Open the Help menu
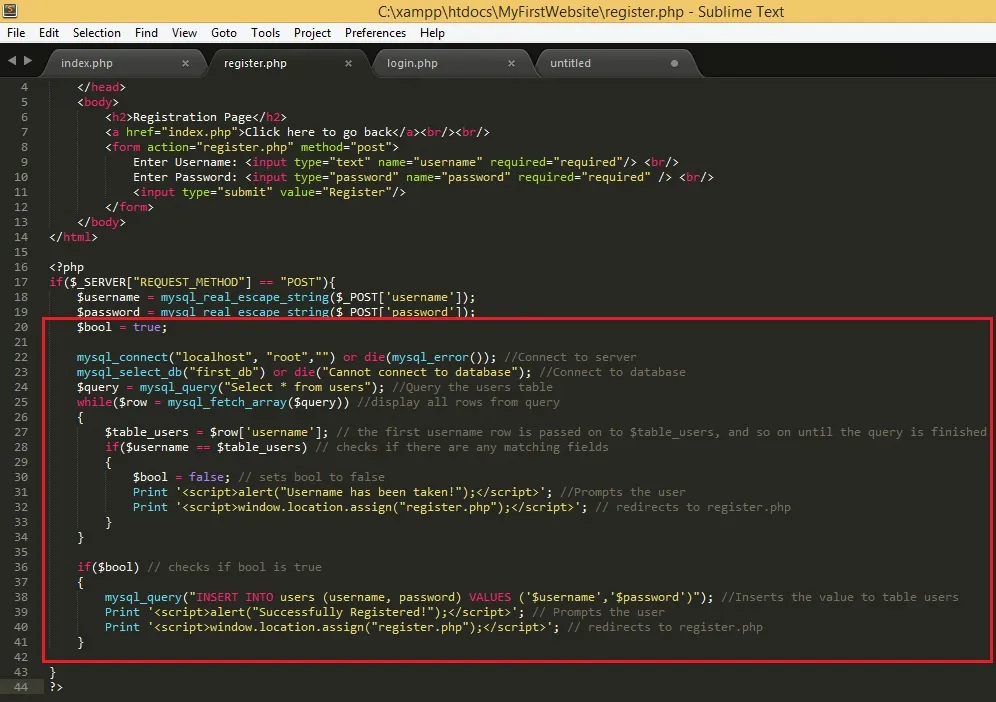 [432, 33]
